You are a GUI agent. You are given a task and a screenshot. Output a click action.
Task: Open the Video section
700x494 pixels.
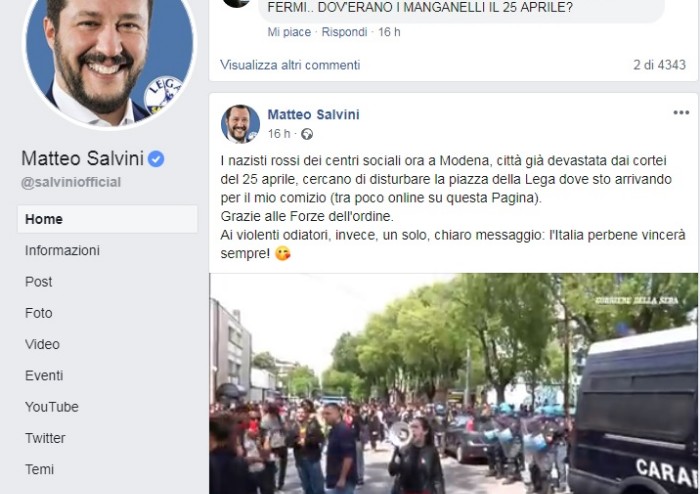(x=42, y=344)
